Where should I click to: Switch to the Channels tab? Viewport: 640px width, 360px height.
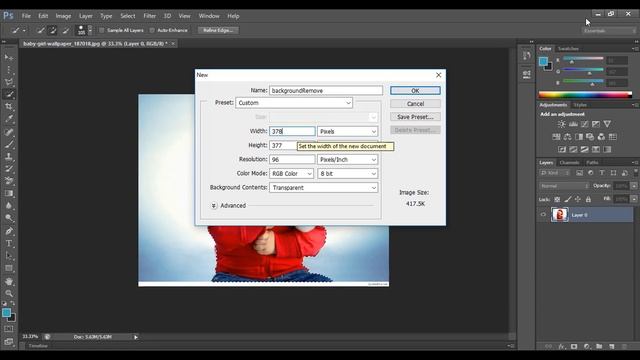tap(569, 162)
